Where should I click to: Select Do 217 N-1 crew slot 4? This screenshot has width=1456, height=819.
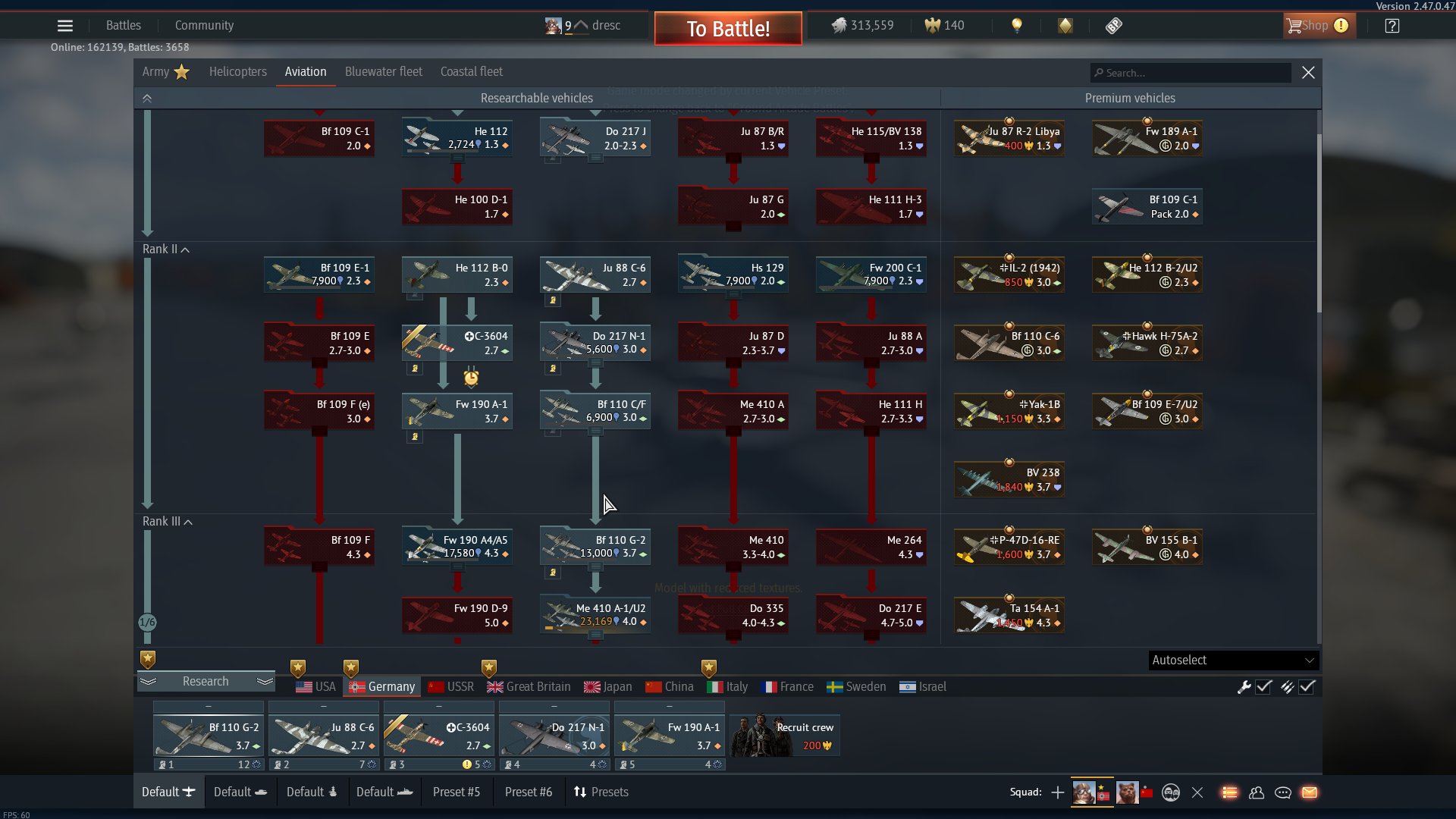(x=554, y=736)
